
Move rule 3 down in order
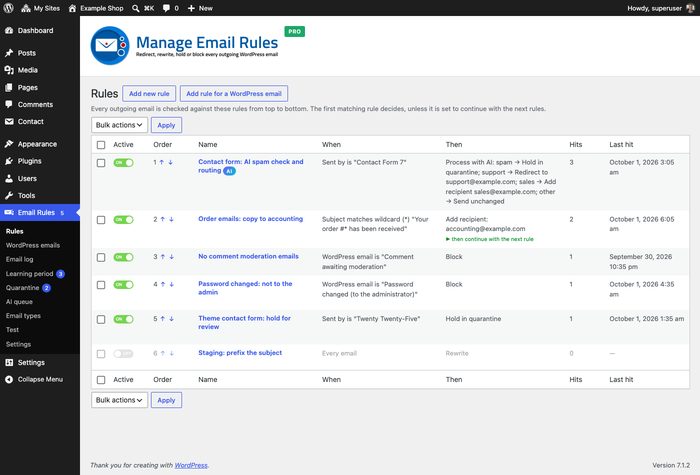point(171,257)
